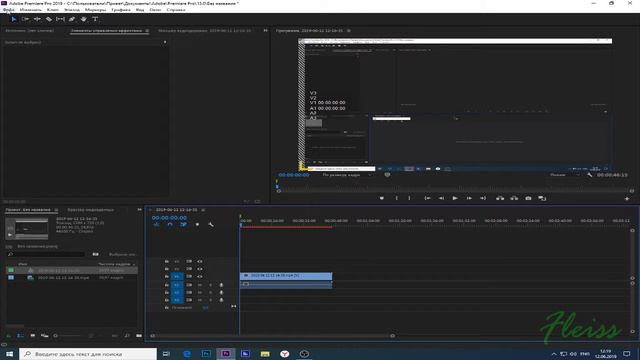
Task: Step forward one frame in Program monitor
Action: (469, 198)
